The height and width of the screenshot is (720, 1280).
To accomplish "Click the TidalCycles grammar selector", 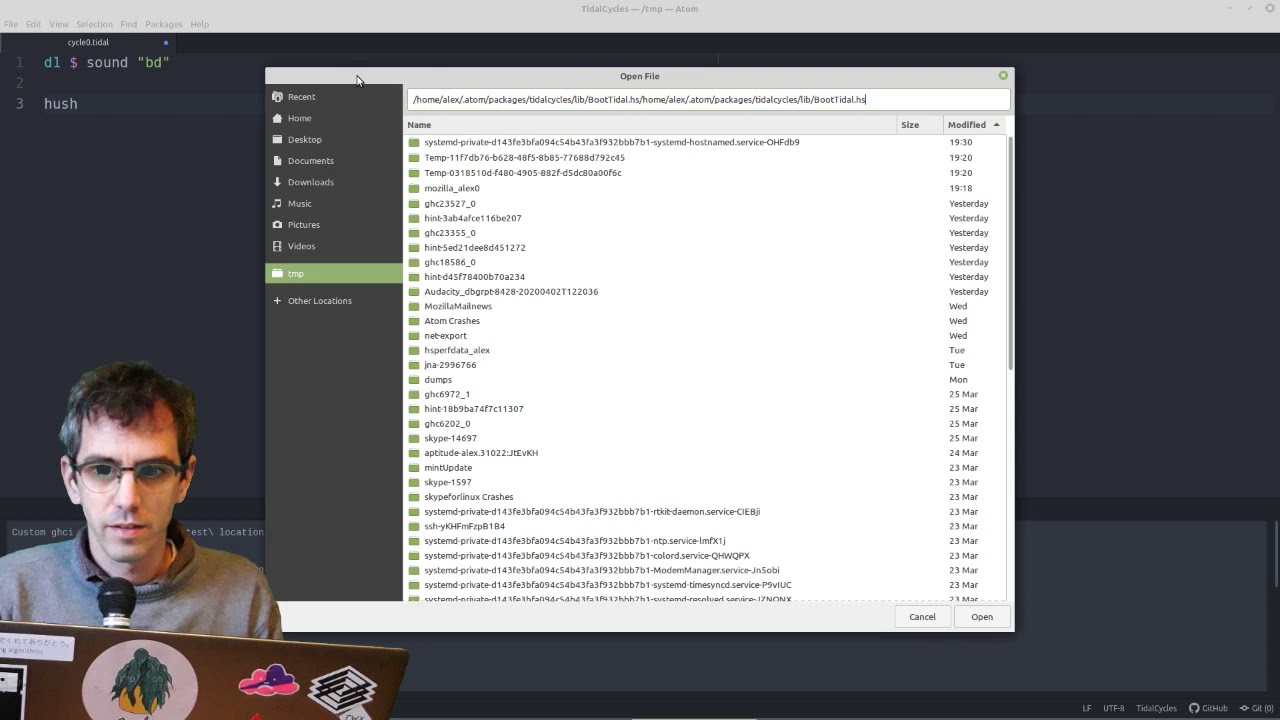I will [1156, 708].
